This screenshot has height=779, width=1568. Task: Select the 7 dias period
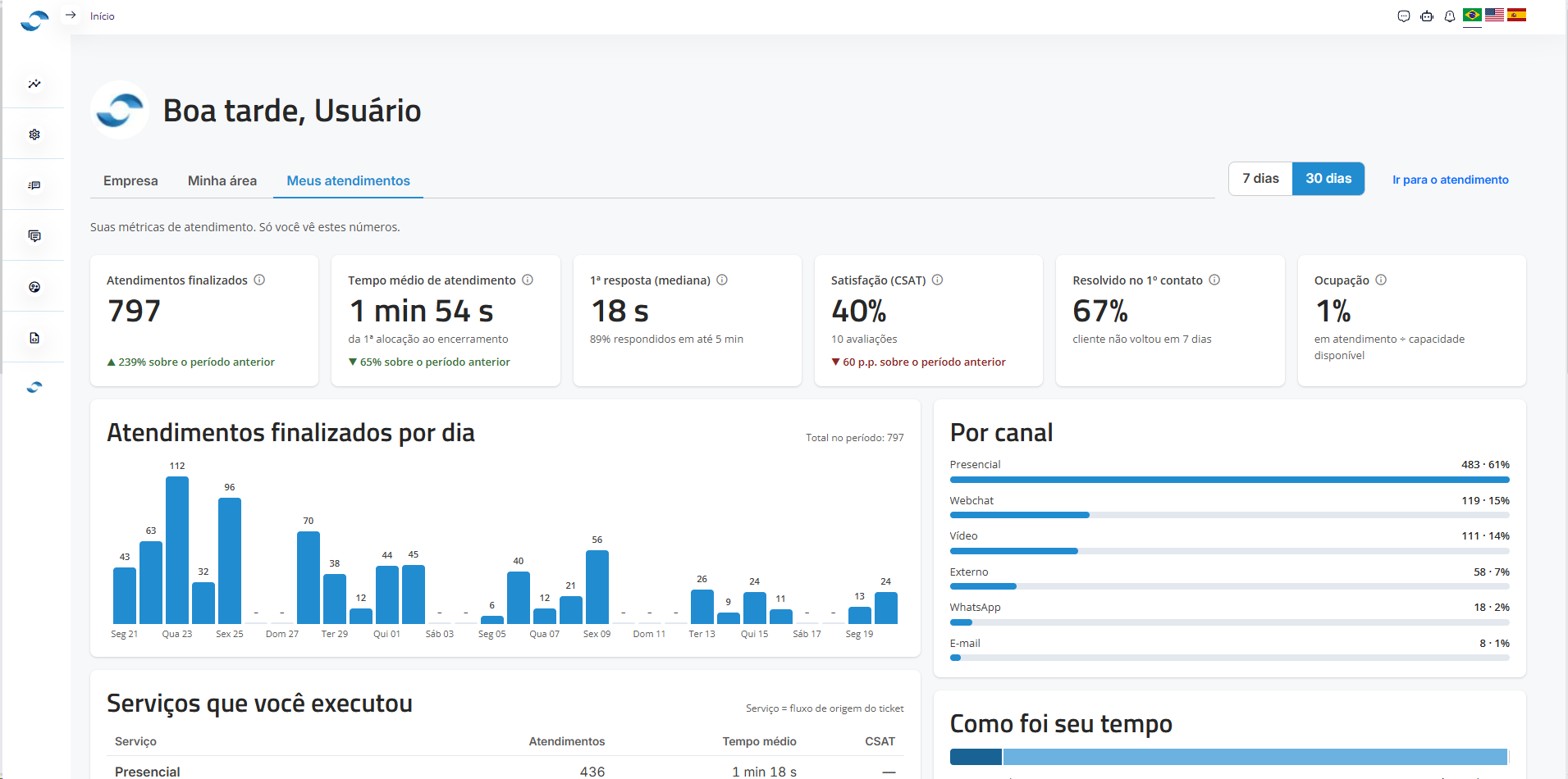[x=1260, y=179]
